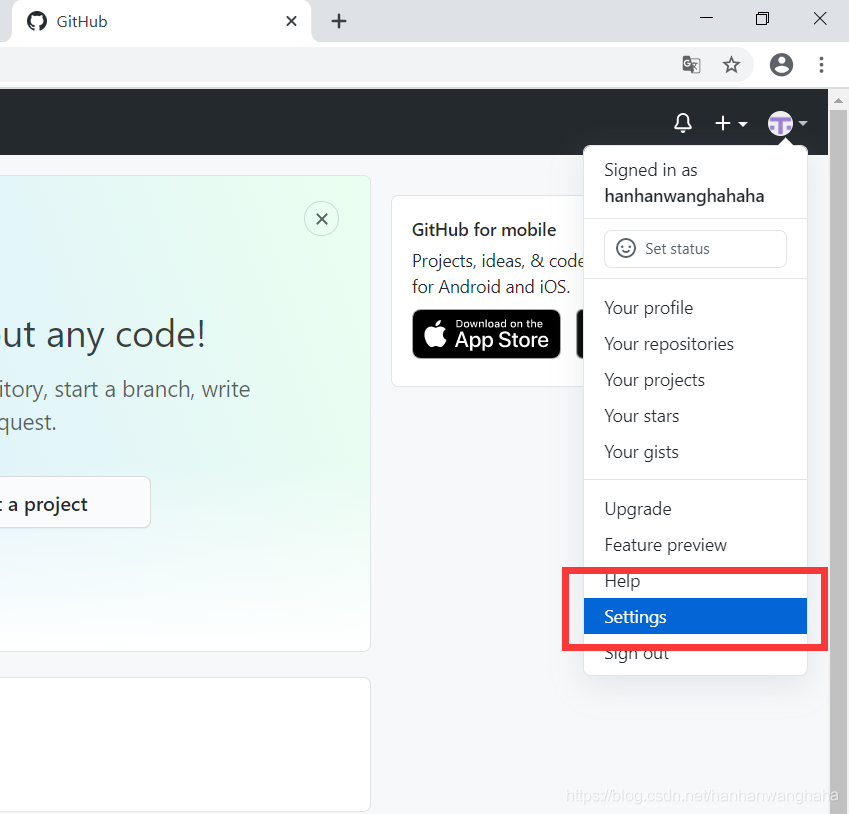Click the GitHub octocat logo on the browser tab

click(x=36, y=21)
